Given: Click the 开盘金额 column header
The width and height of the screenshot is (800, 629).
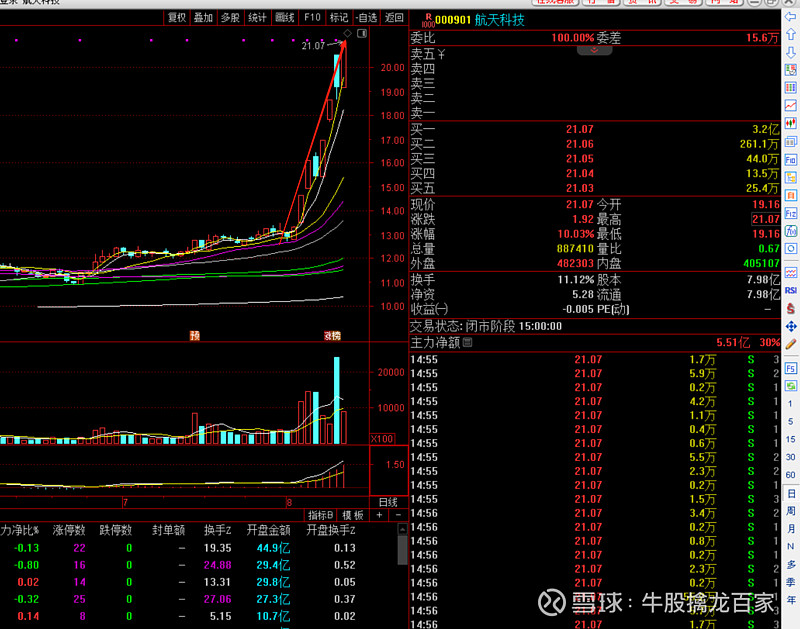Looking at the screenshot, I should coord(268,530).
